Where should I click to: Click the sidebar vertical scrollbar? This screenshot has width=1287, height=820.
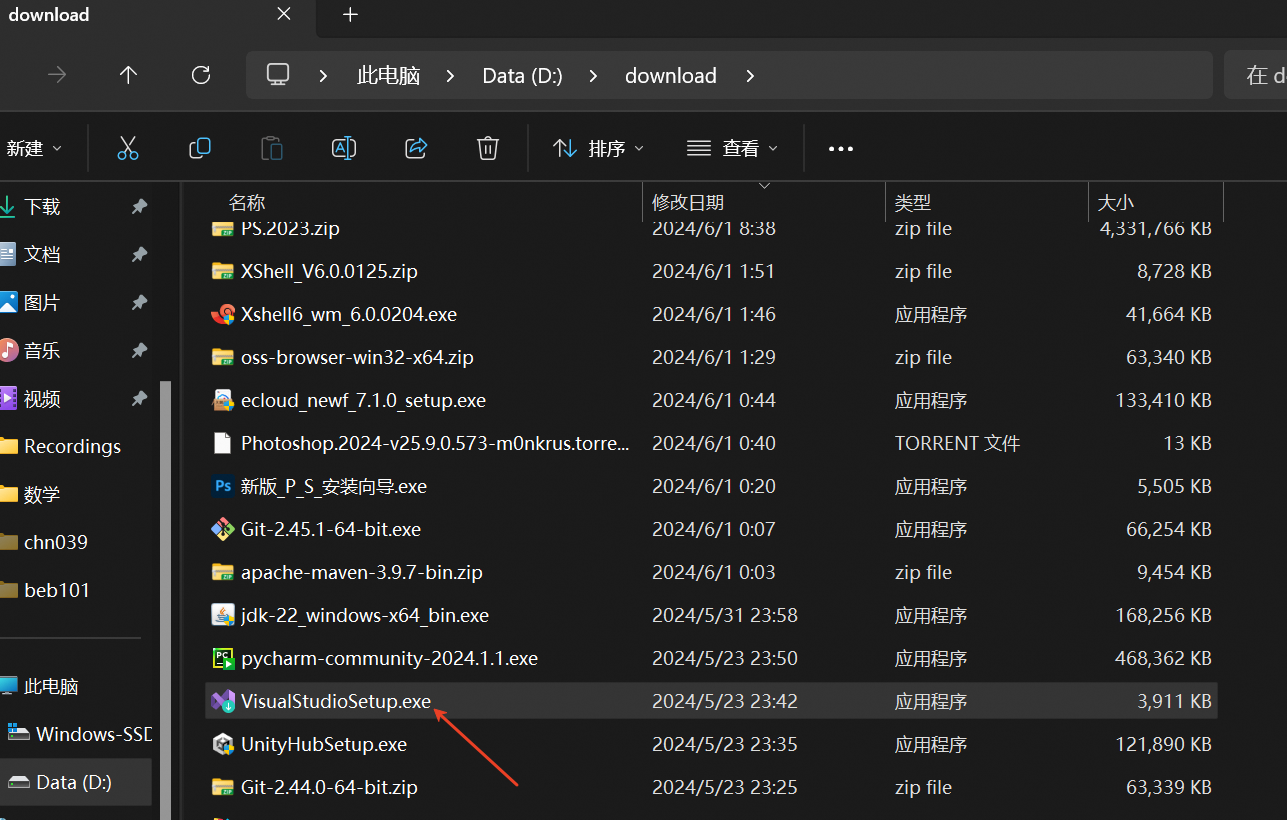click(166, 600)
